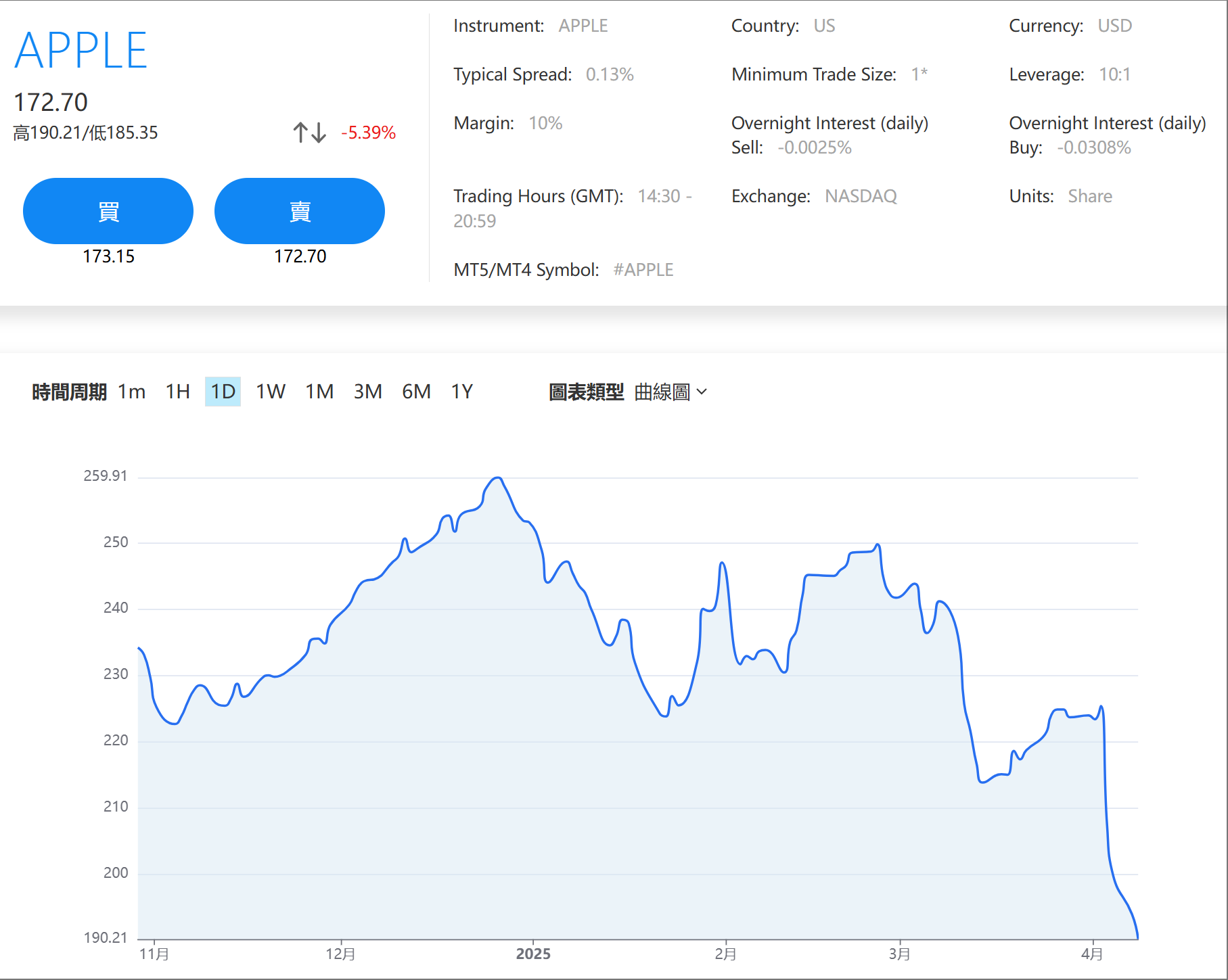Viewport: 1228px width, 980px height.
Task: Click the 259.91 y-axis label
Action: 105,475
